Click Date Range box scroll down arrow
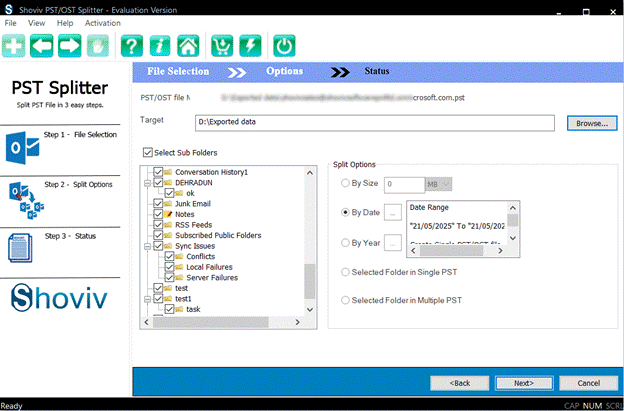 coord(513,238)
